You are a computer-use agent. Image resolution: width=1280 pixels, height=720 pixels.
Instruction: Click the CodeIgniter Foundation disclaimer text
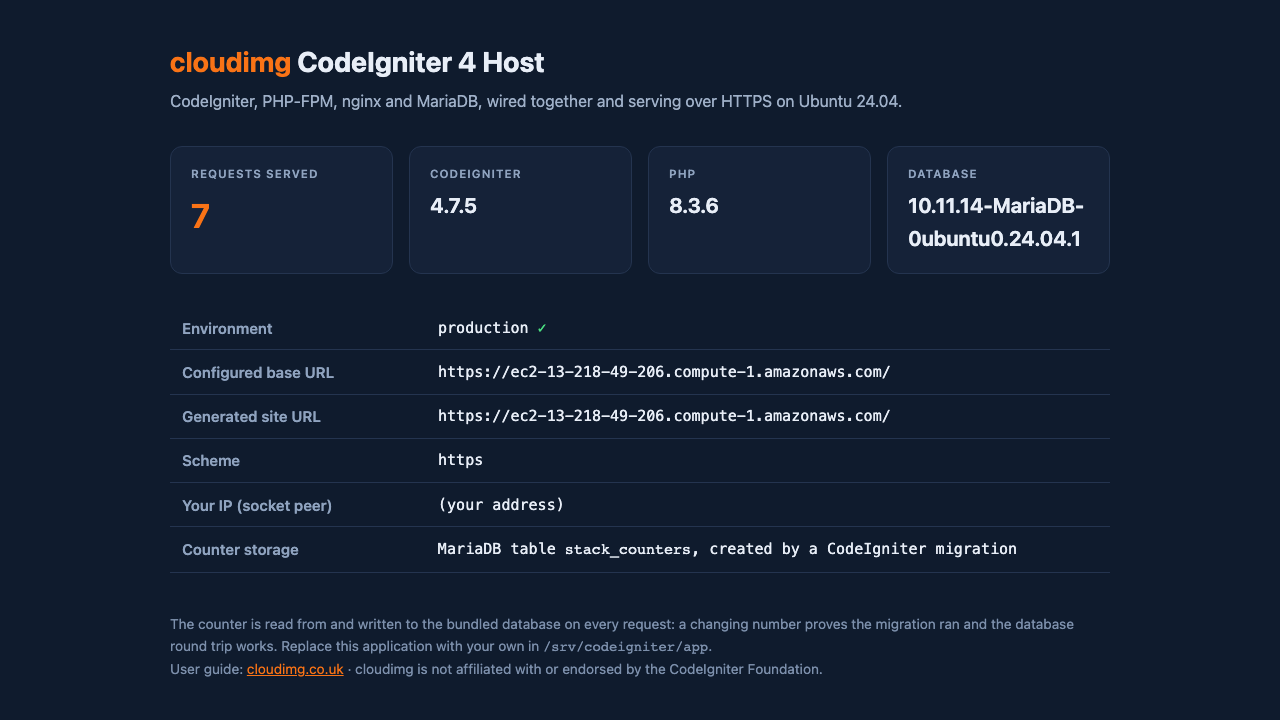(589, 669)
